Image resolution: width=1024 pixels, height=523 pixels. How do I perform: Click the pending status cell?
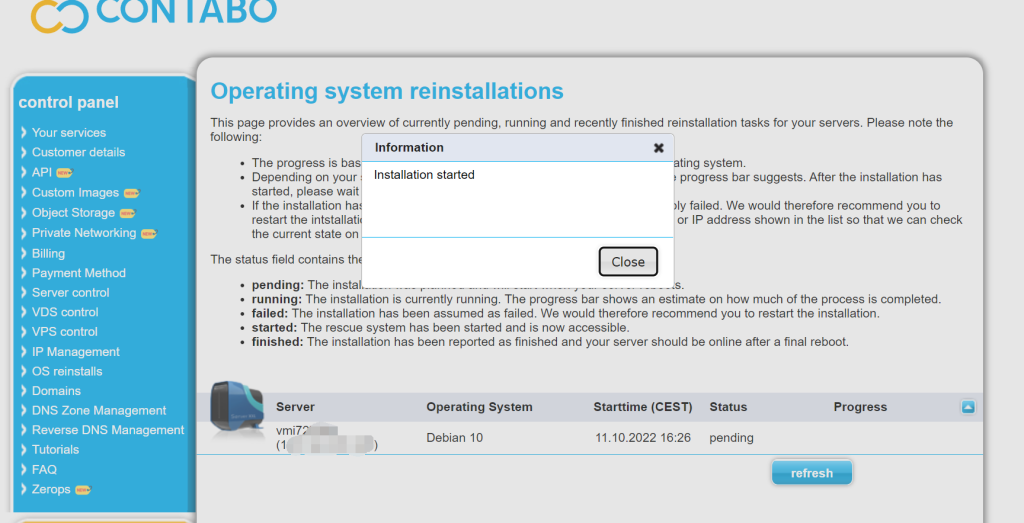pyautogui.click(x=731, y=438)
